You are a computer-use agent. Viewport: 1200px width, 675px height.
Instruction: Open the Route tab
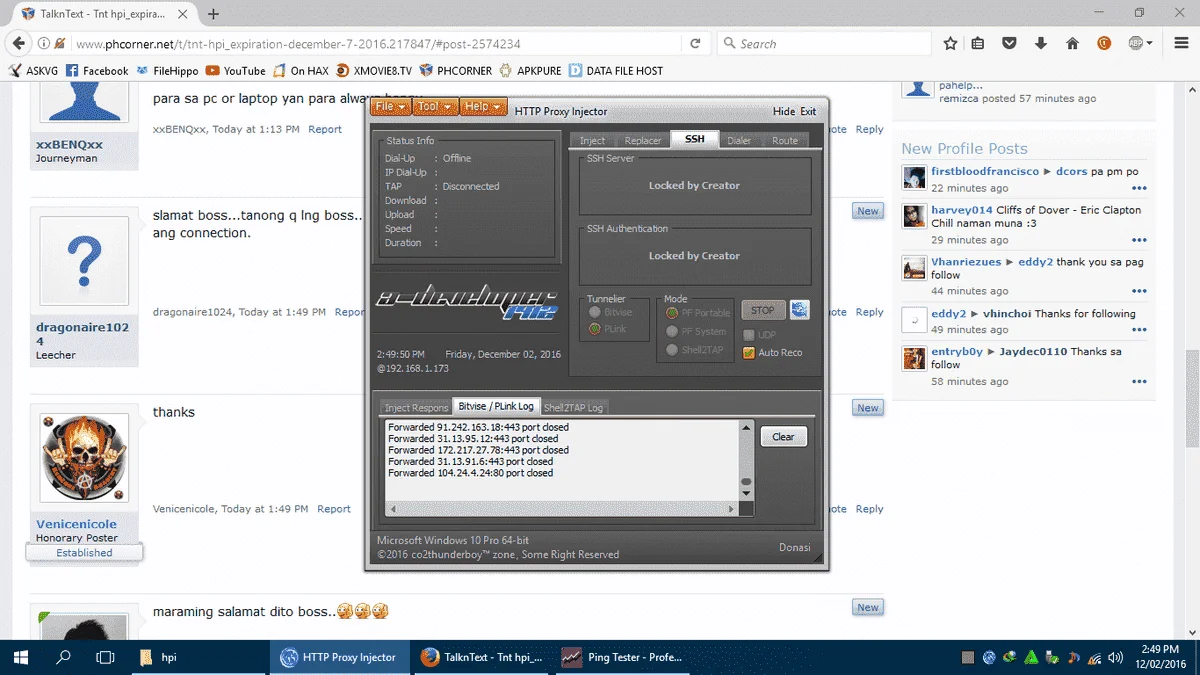pos(785,141)
